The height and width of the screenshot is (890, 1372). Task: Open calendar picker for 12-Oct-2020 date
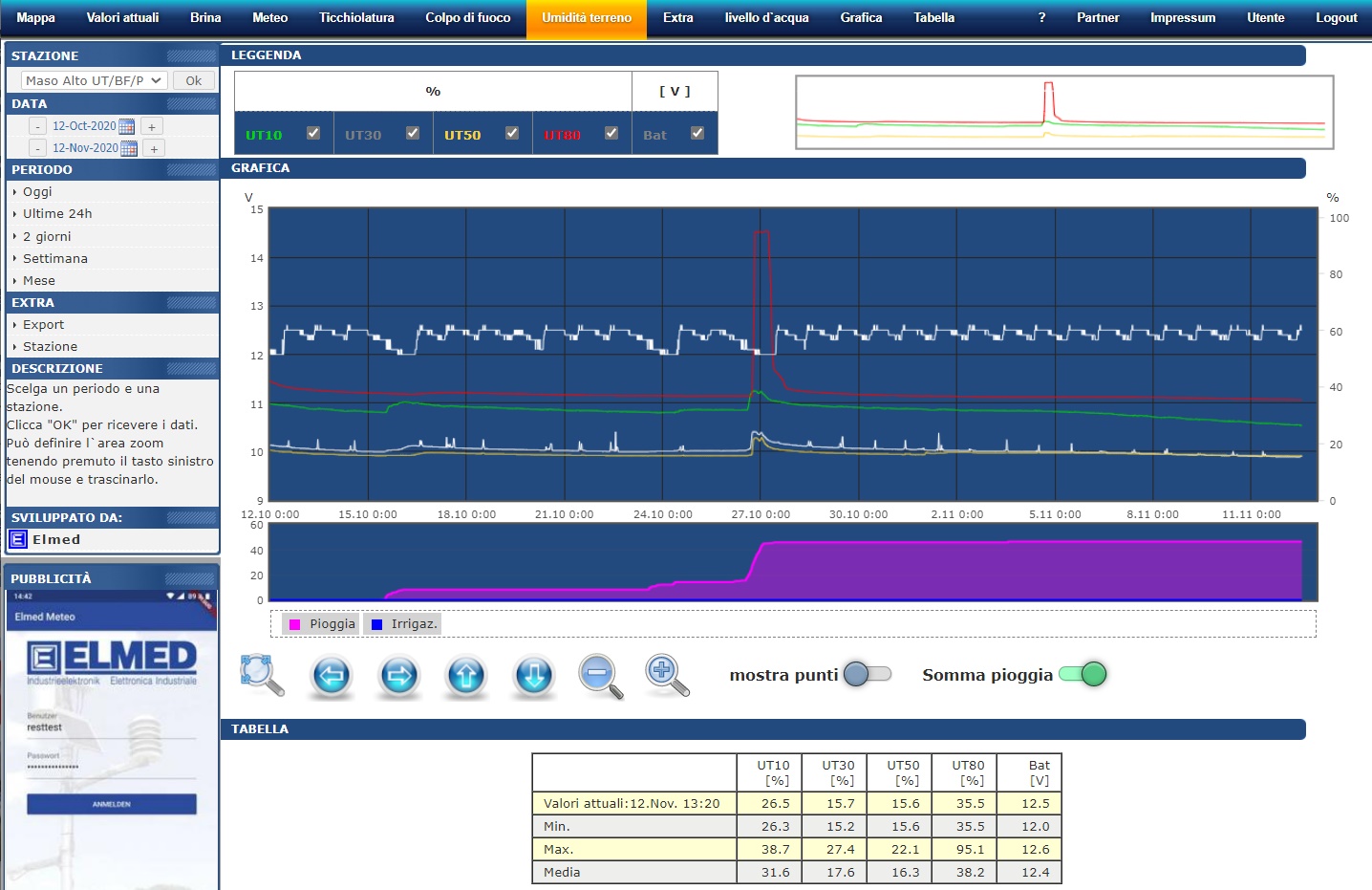click(127, 126)
